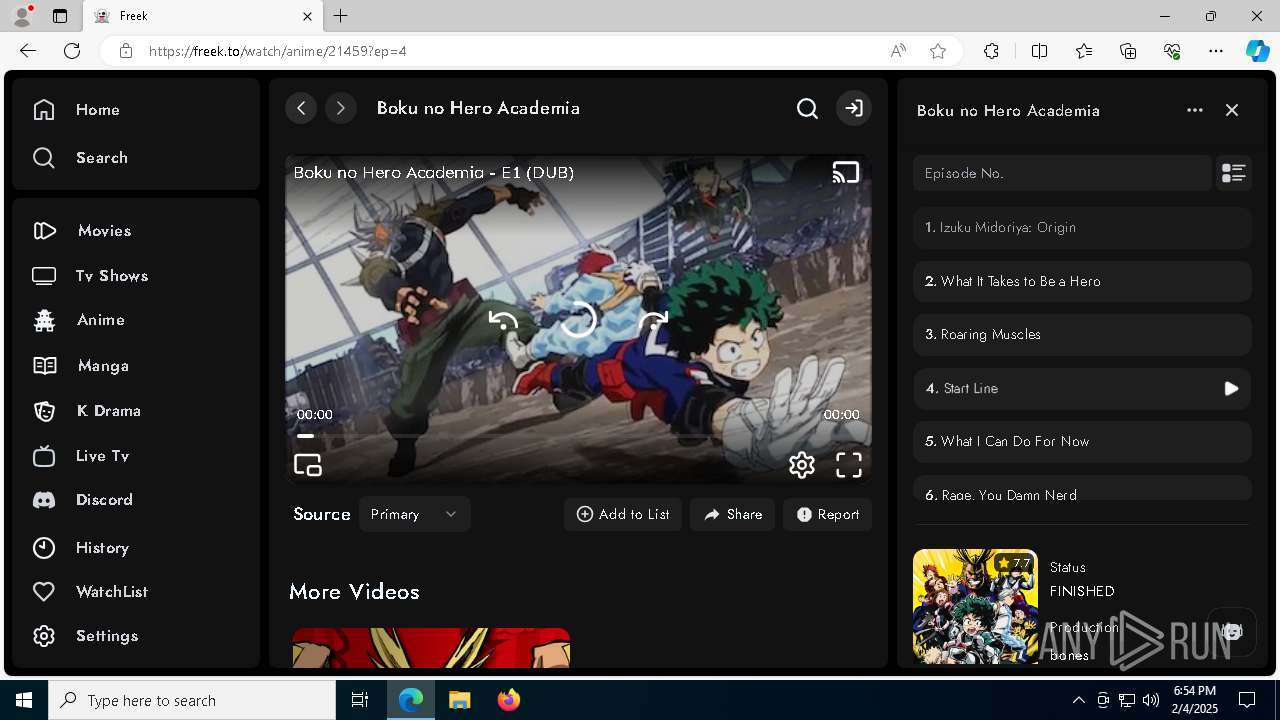
Task: Enable picture-in-picture mode on player
Action: pyautogui.click(x=308, y=465)
